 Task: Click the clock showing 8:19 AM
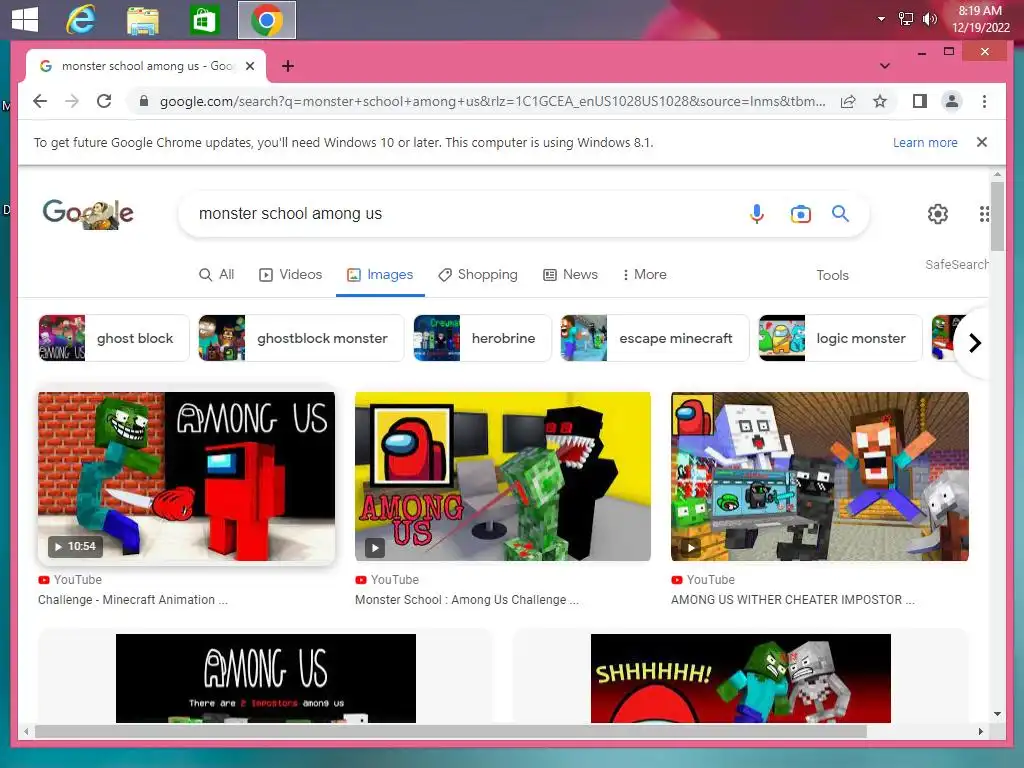pos(980,19)
